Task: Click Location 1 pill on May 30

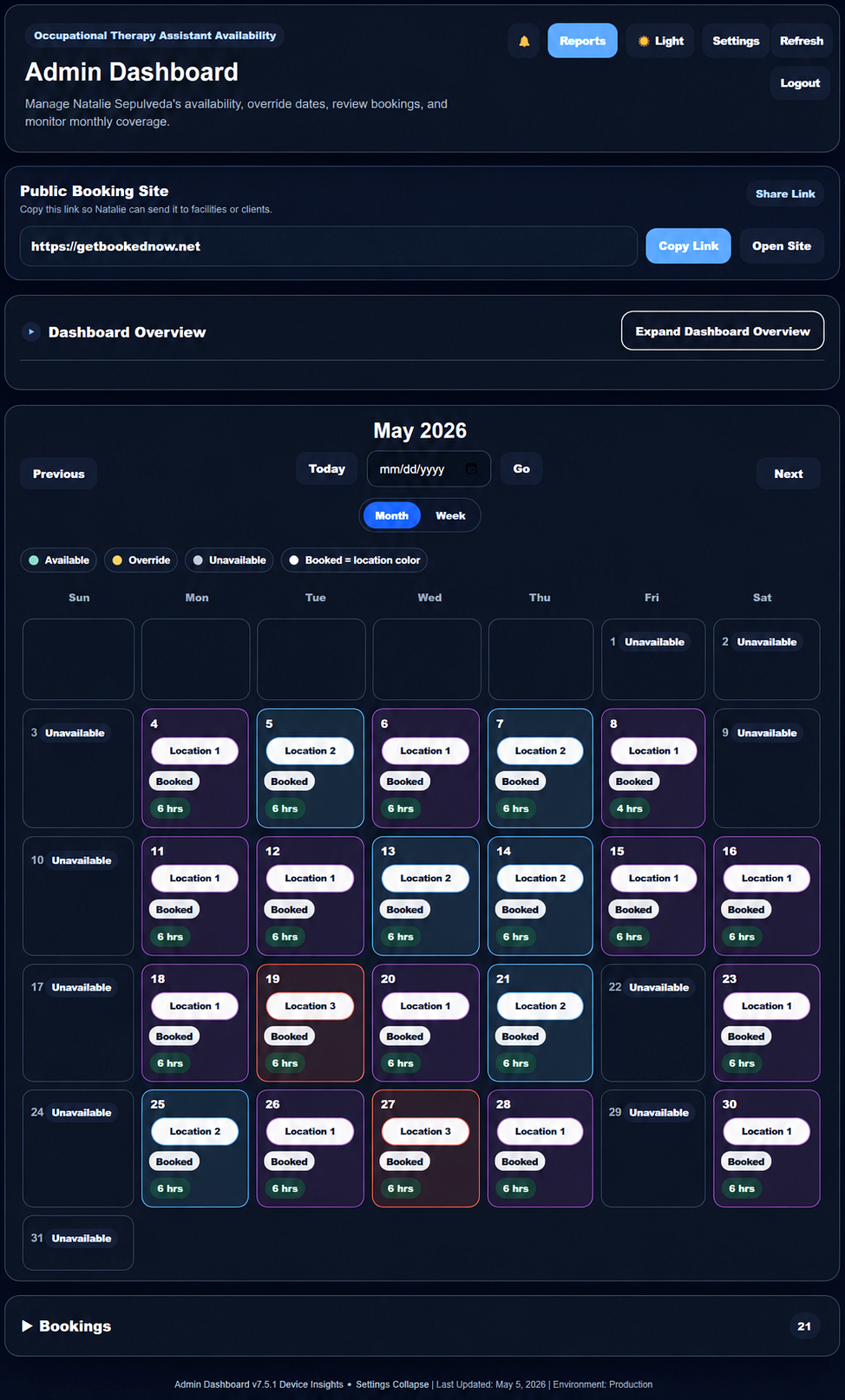Action: point(767,1131)
